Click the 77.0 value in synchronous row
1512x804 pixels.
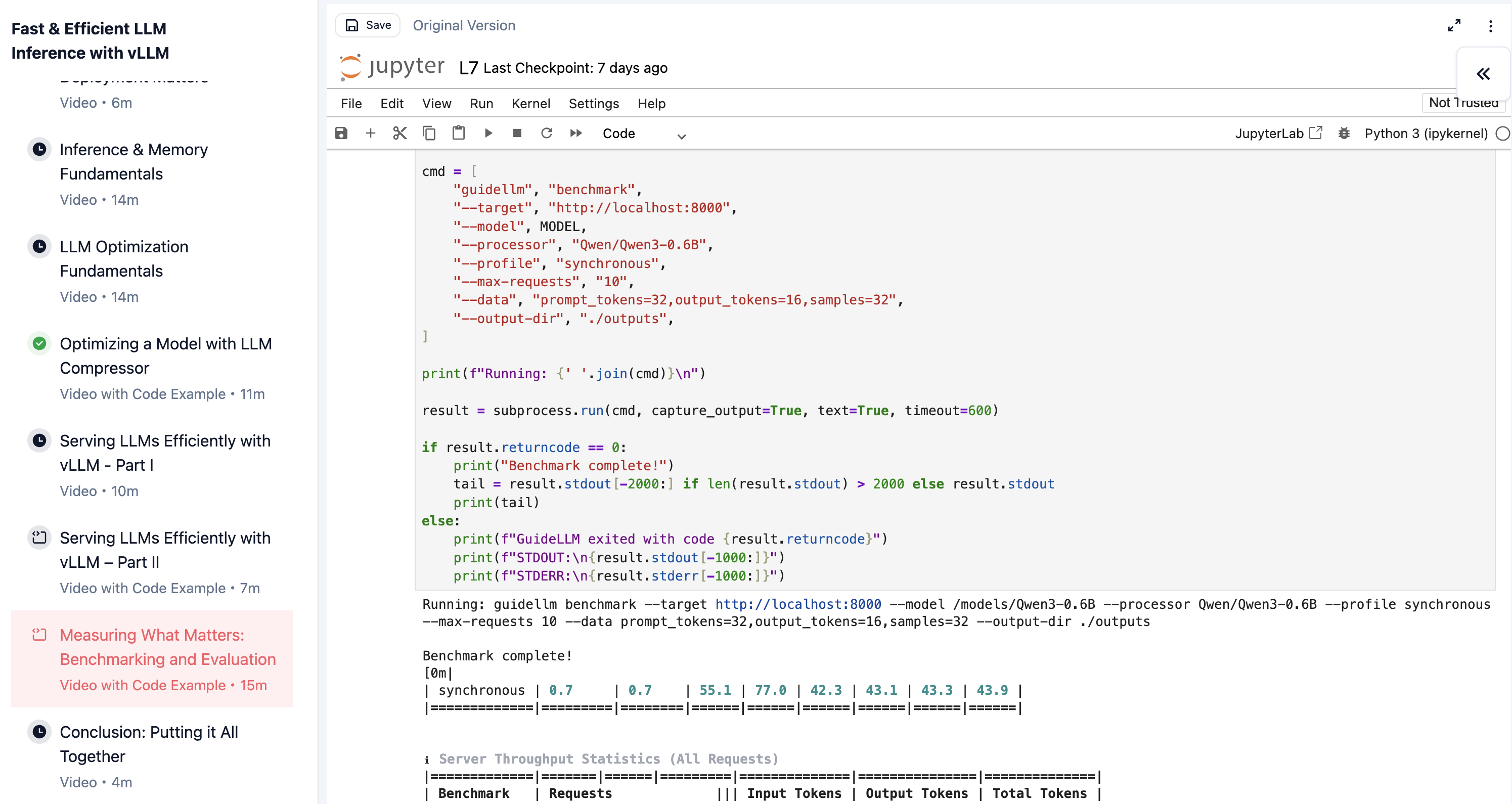pyautogui.click(x=770, y=690)
